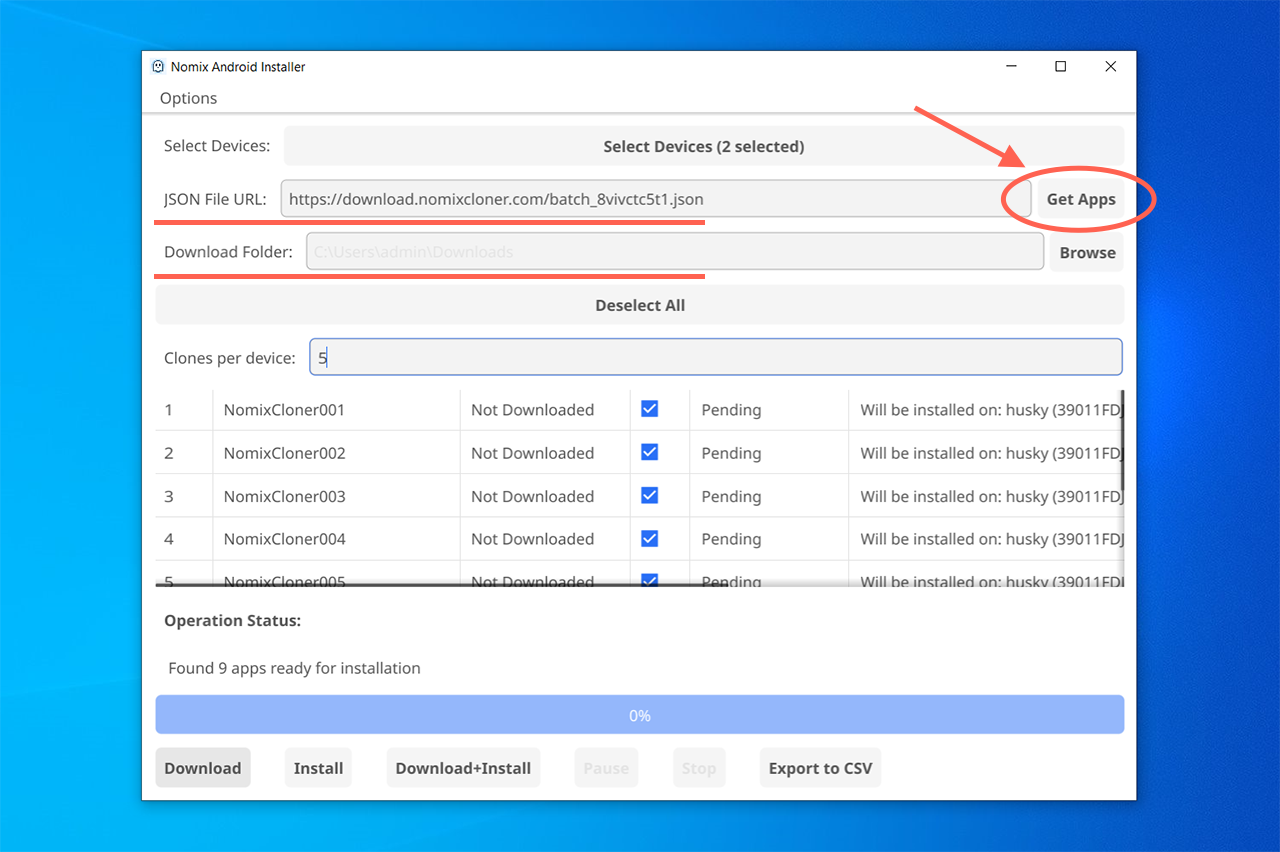Export results with Export to CSV
Image resolution: width=1280 pixels, height=852 pixels.
click(820, 768)
